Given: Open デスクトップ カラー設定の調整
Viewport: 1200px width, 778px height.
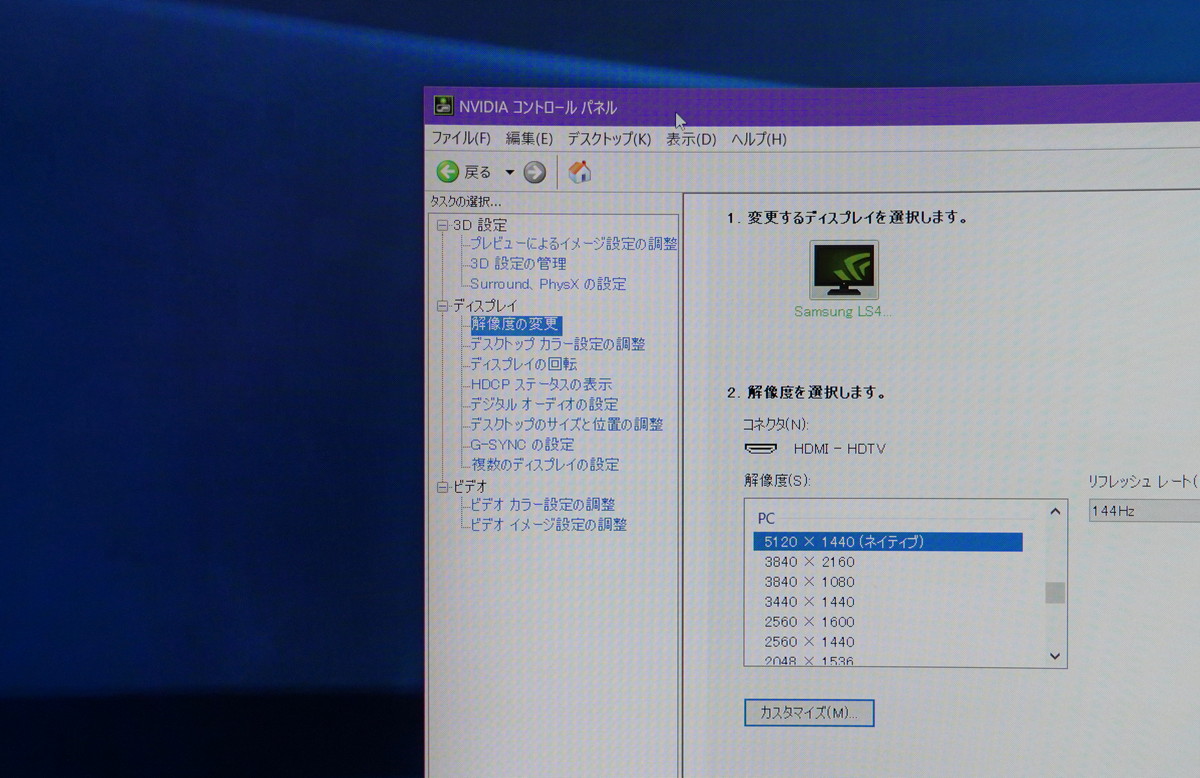Looking at the screenshot, I should click(558, 344).
